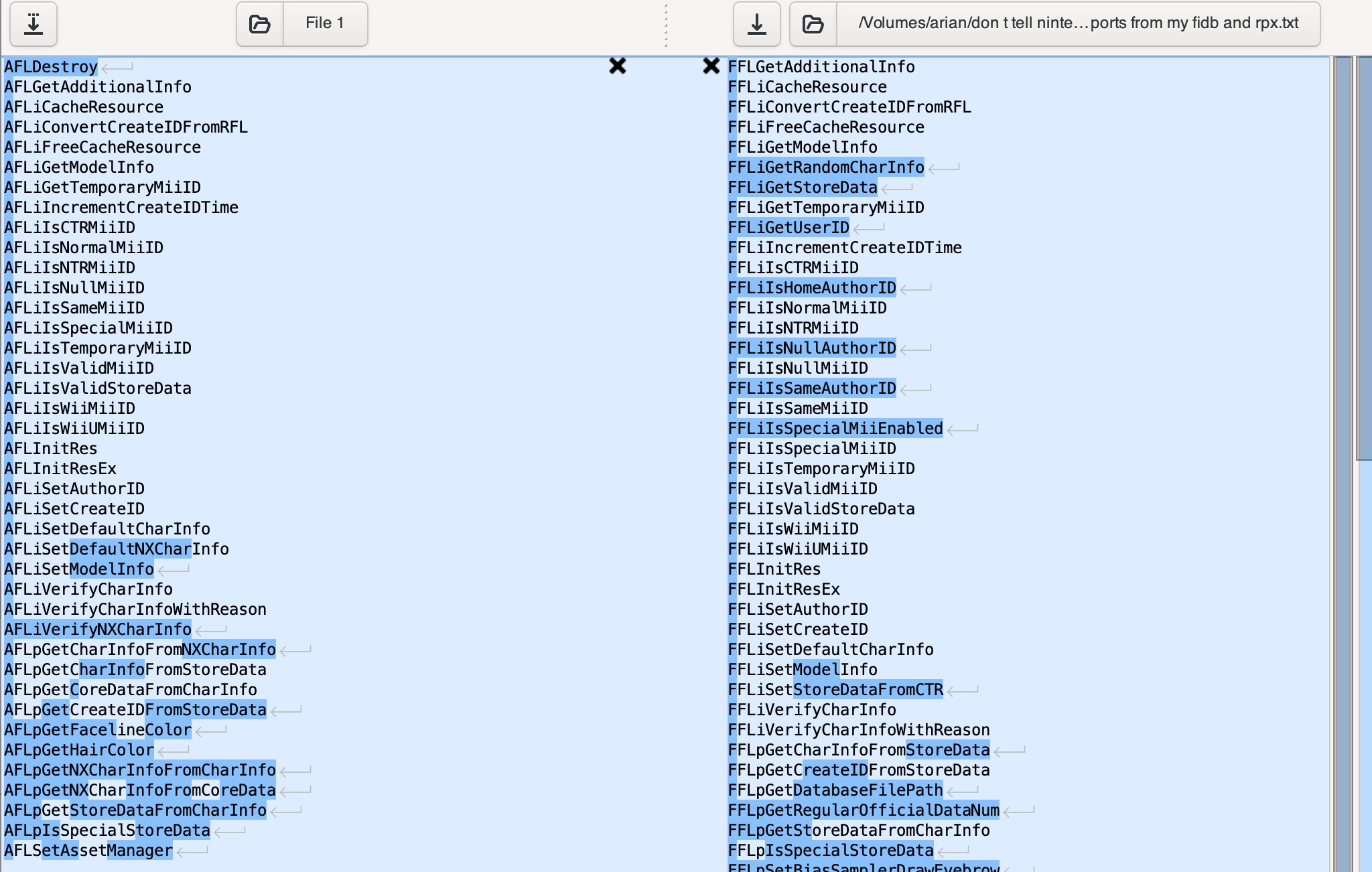Click the left pane save-download icon
This screenshot has height=872, width=1372.
[x=33, y=24]
